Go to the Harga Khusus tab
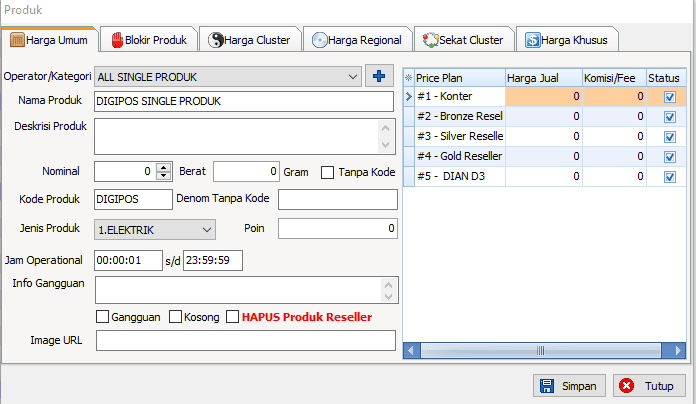 [x=567, y=40]
